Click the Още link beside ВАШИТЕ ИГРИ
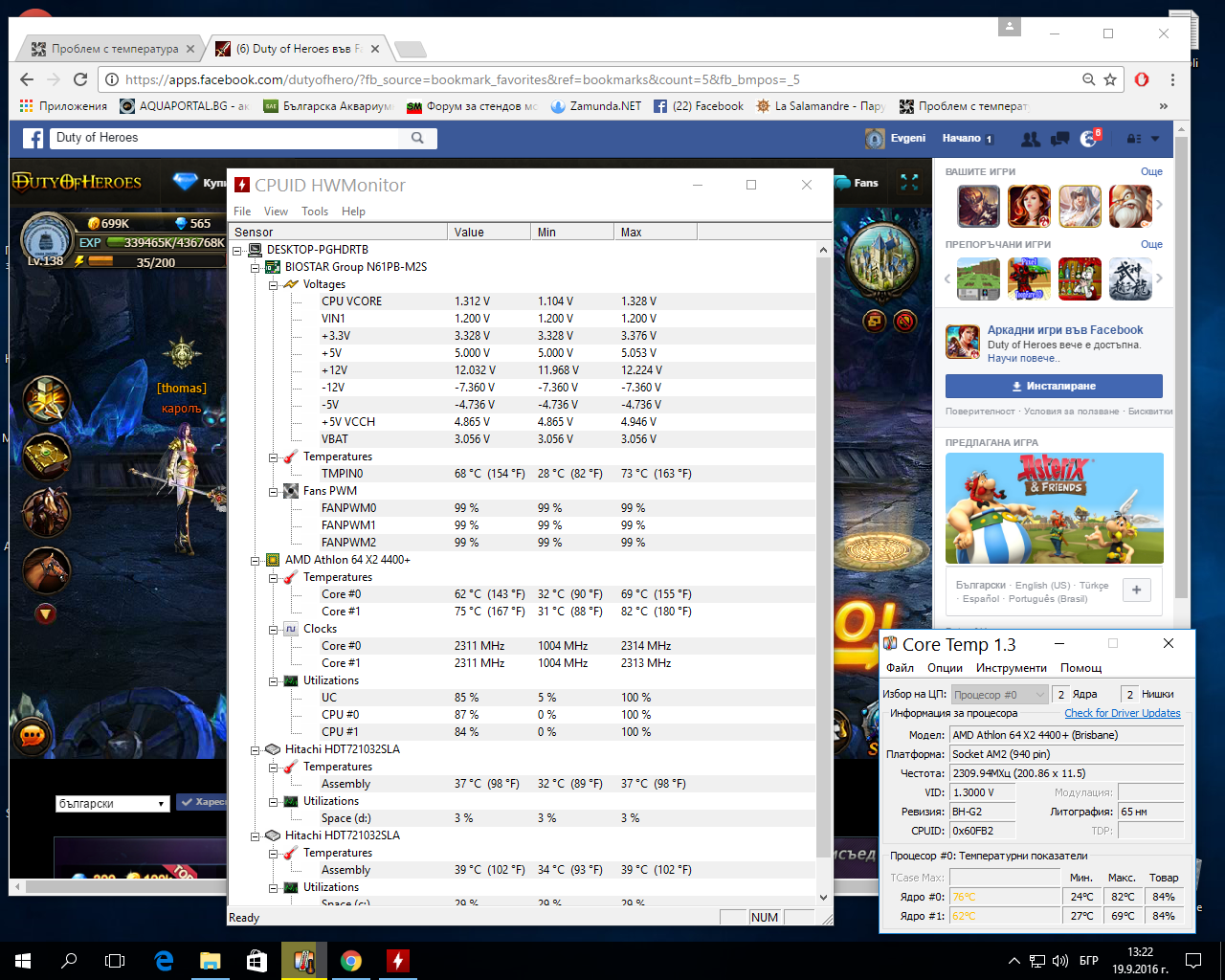1225x980 pixels. coord(1151,171)
